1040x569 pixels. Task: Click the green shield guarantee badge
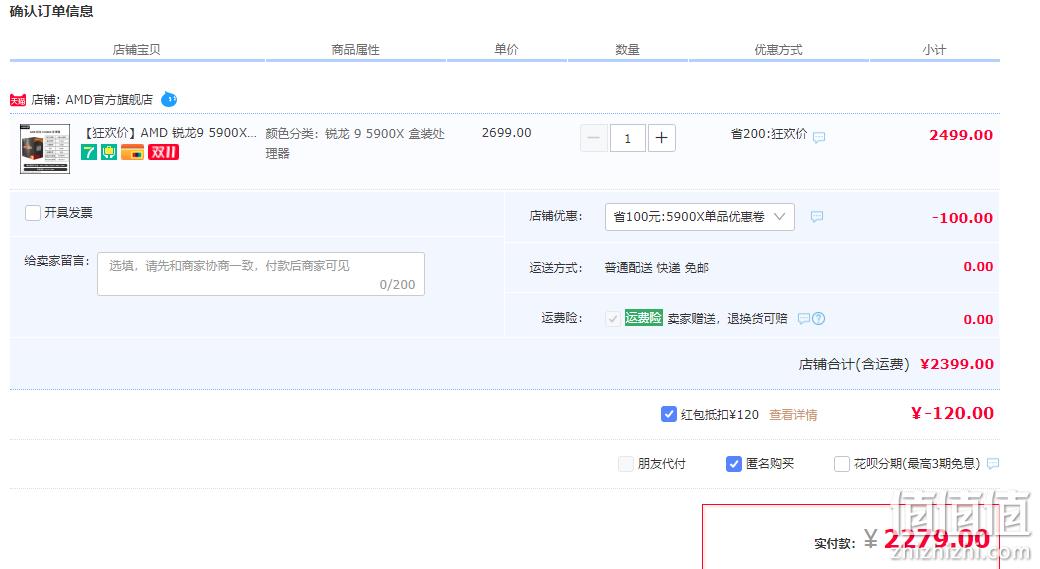tap(109, 153)
